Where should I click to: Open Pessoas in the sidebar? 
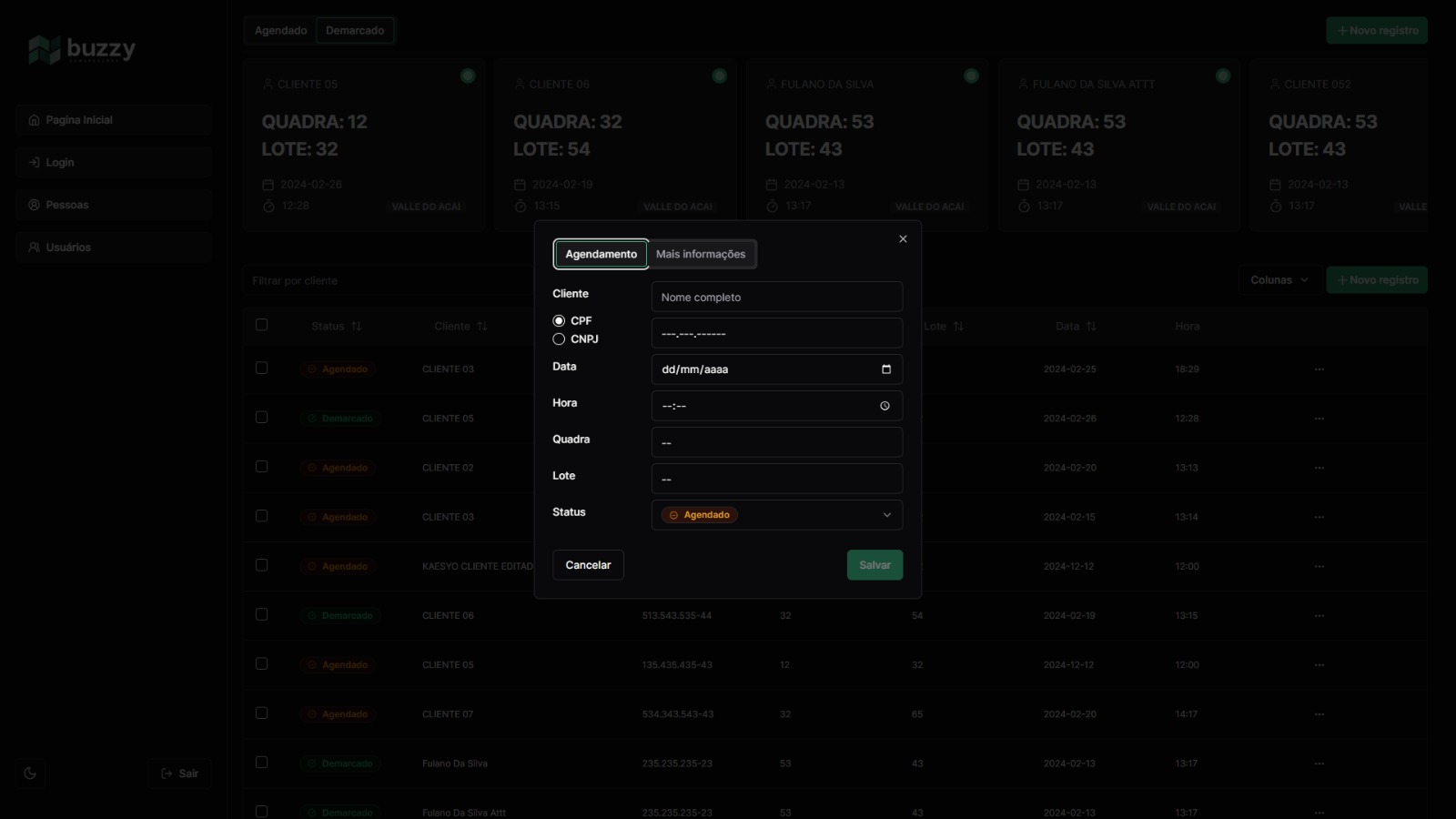tap(67, 205)
